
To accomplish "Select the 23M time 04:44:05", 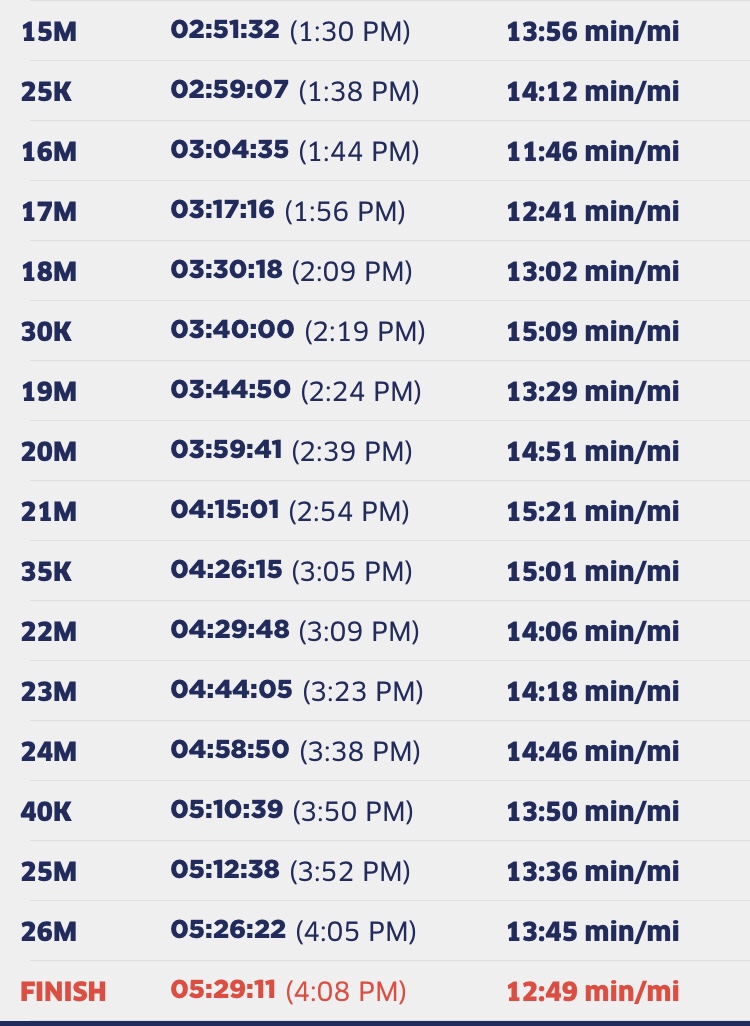I will (231, 690).
